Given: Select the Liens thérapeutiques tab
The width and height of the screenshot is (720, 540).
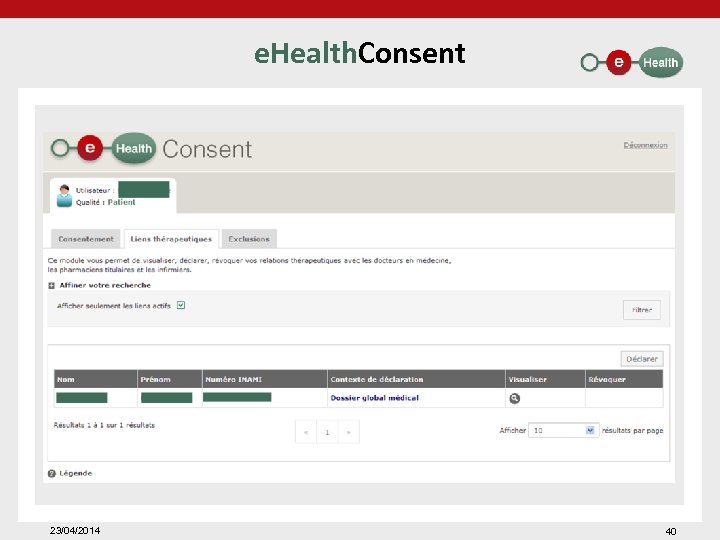Looking at the screenshot, I should coord(171,239).
